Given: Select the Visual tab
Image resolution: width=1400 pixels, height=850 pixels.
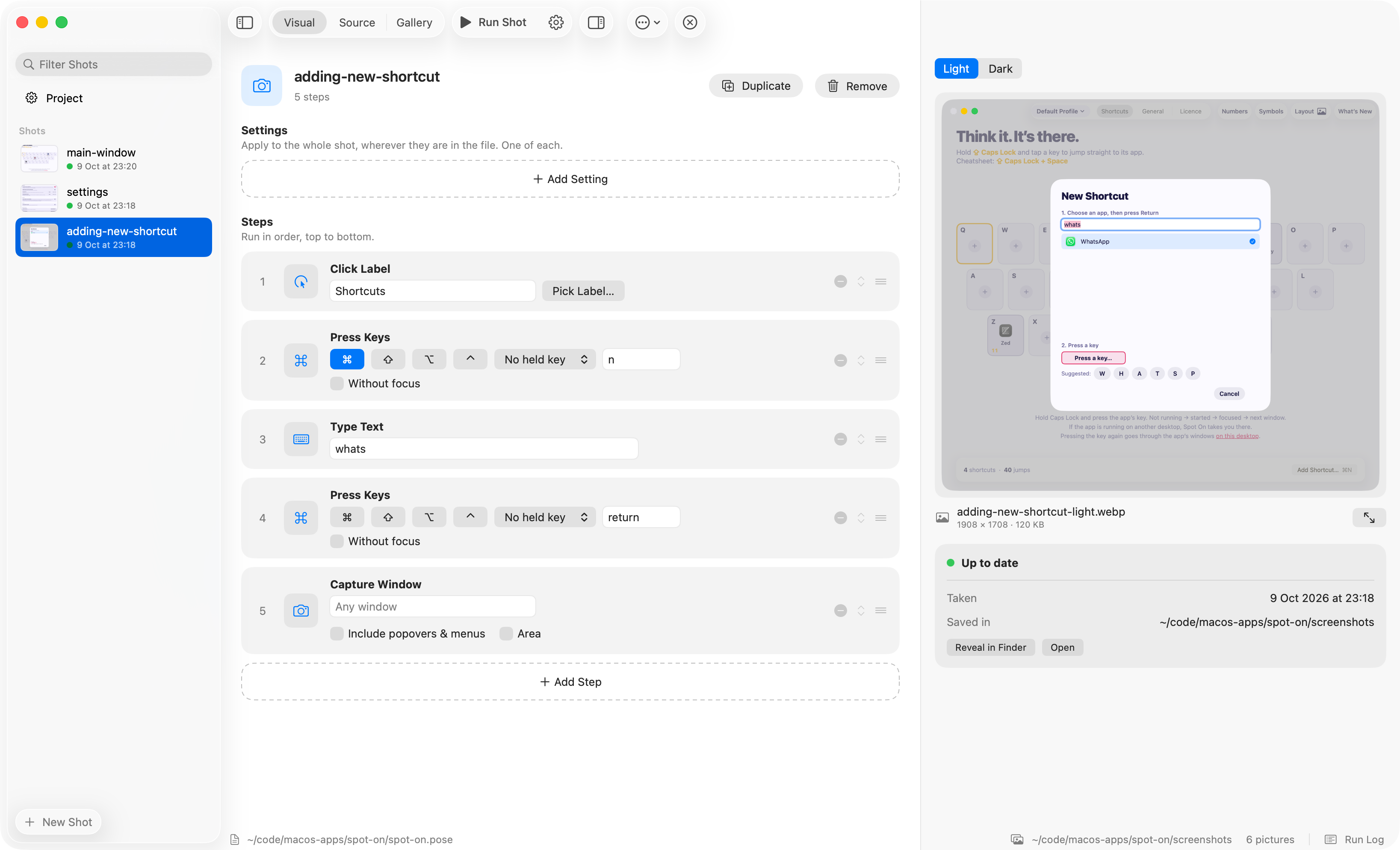Looking at the screenshot, I should [x=299, y=22].
